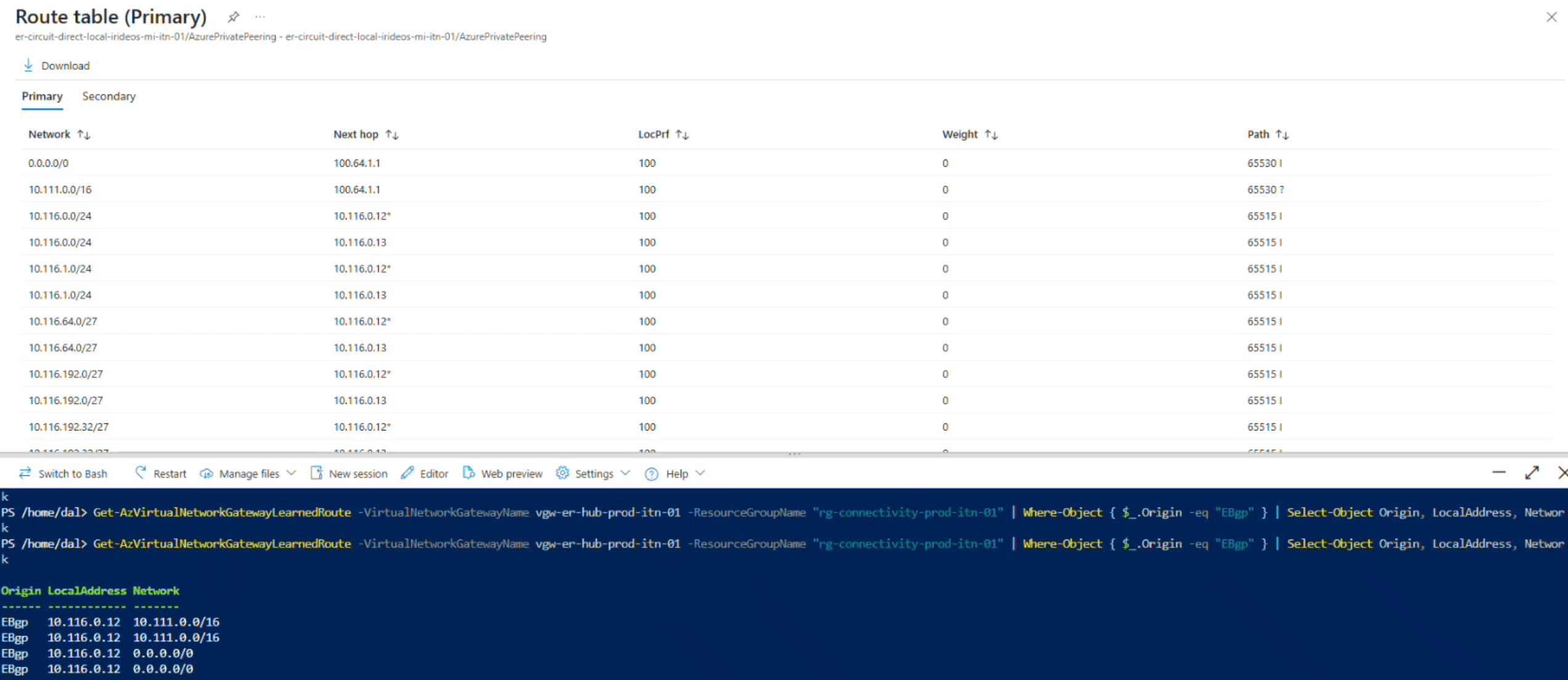The width and height of the screenshot is (1568, 680).
Task: Sort by Weight column arrows
Action: (x=991, y=134)
